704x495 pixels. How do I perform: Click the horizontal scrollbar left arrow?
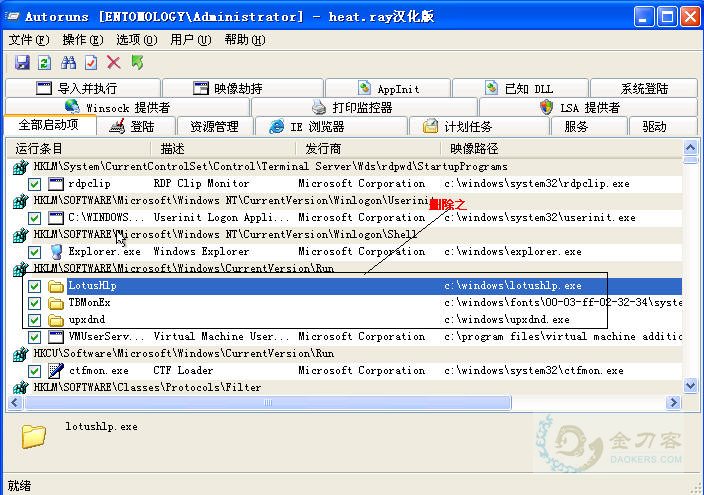click(15, 402)
